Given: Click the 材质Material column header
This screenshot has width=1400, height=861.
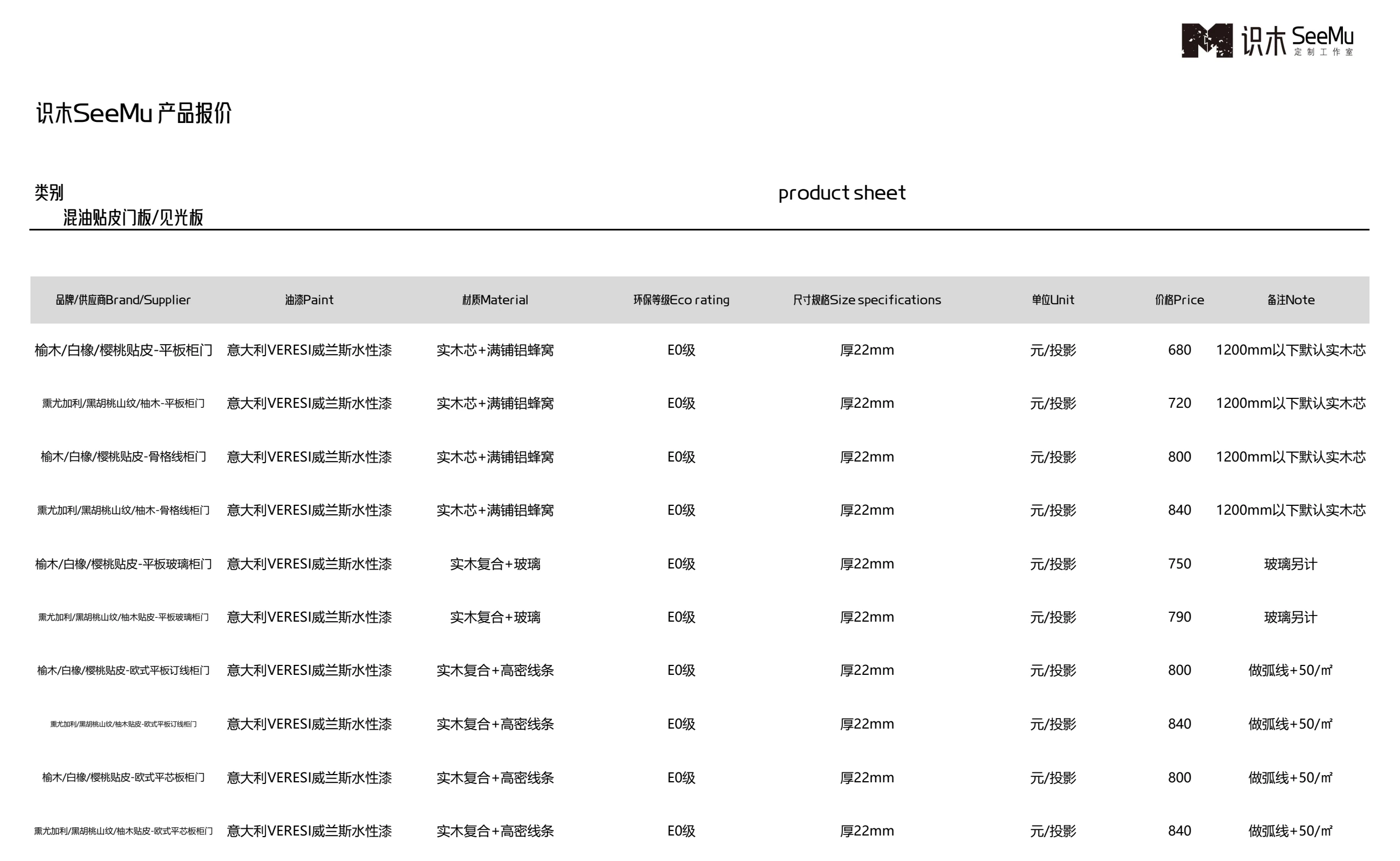Looking at the screenshot, I should [x=495, y=300].
